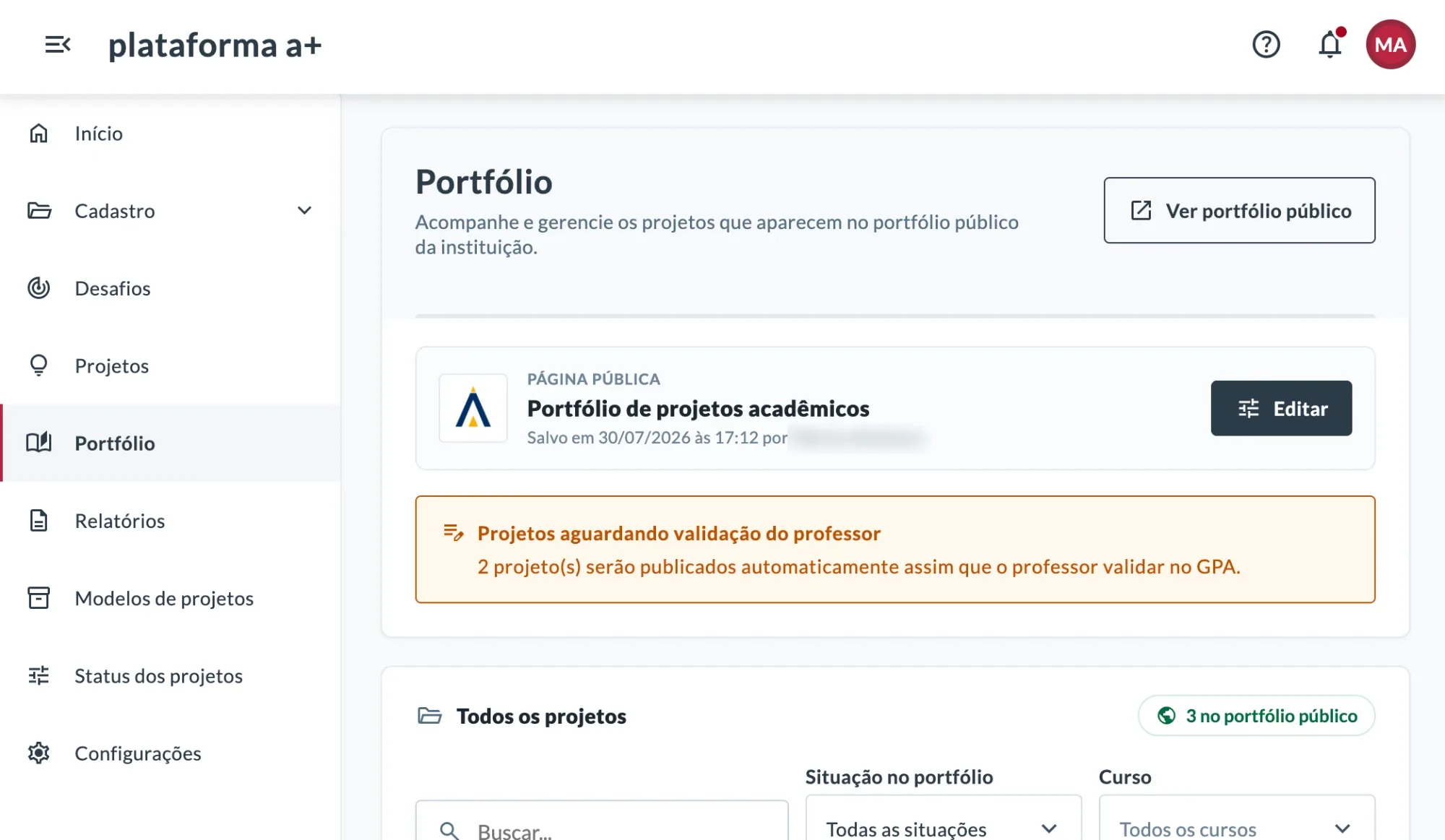Click the search magnifier icon

pyautogui.click(x=449, y=831)
